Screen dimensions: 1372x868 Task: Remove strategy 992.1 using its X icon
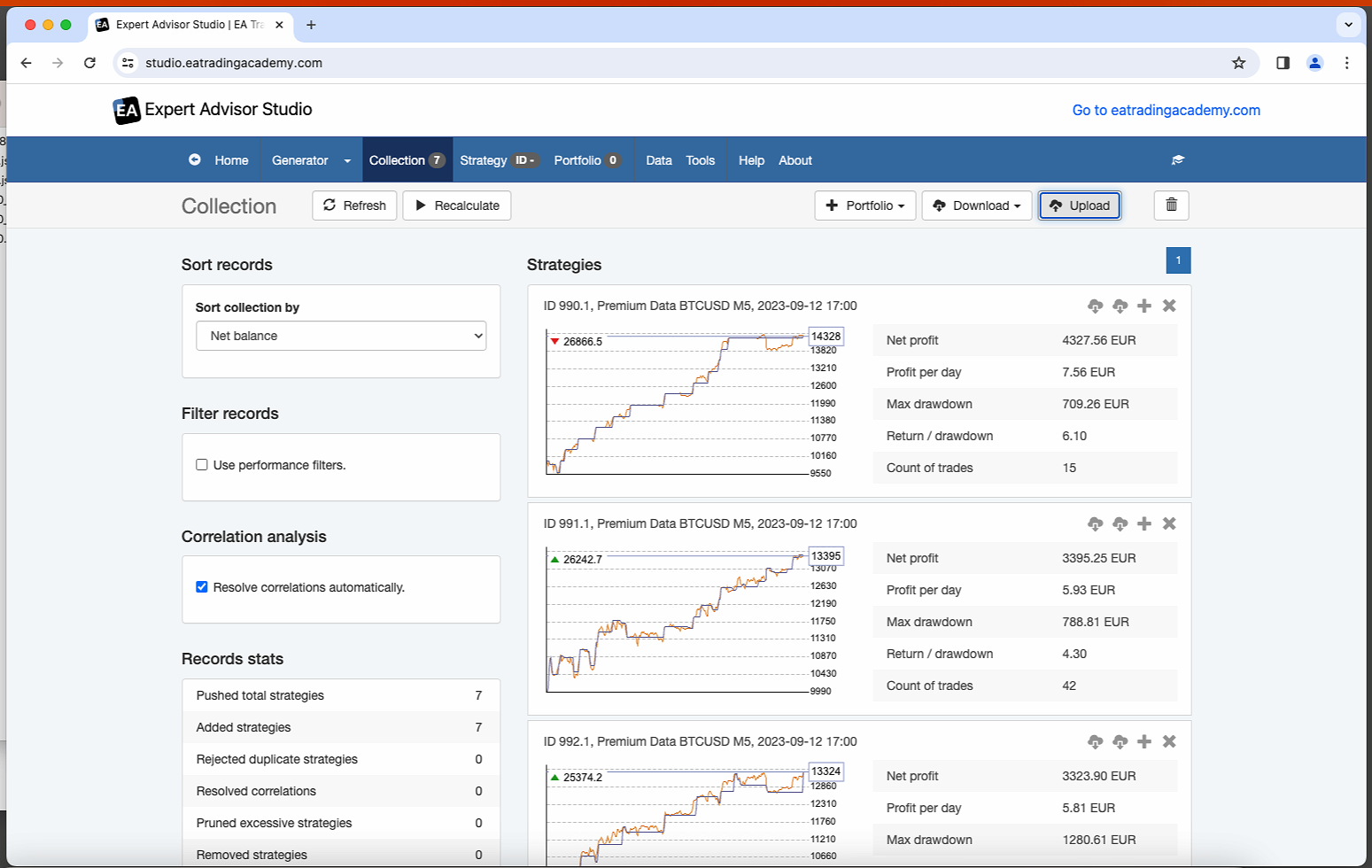click(x=1169, y=741)
